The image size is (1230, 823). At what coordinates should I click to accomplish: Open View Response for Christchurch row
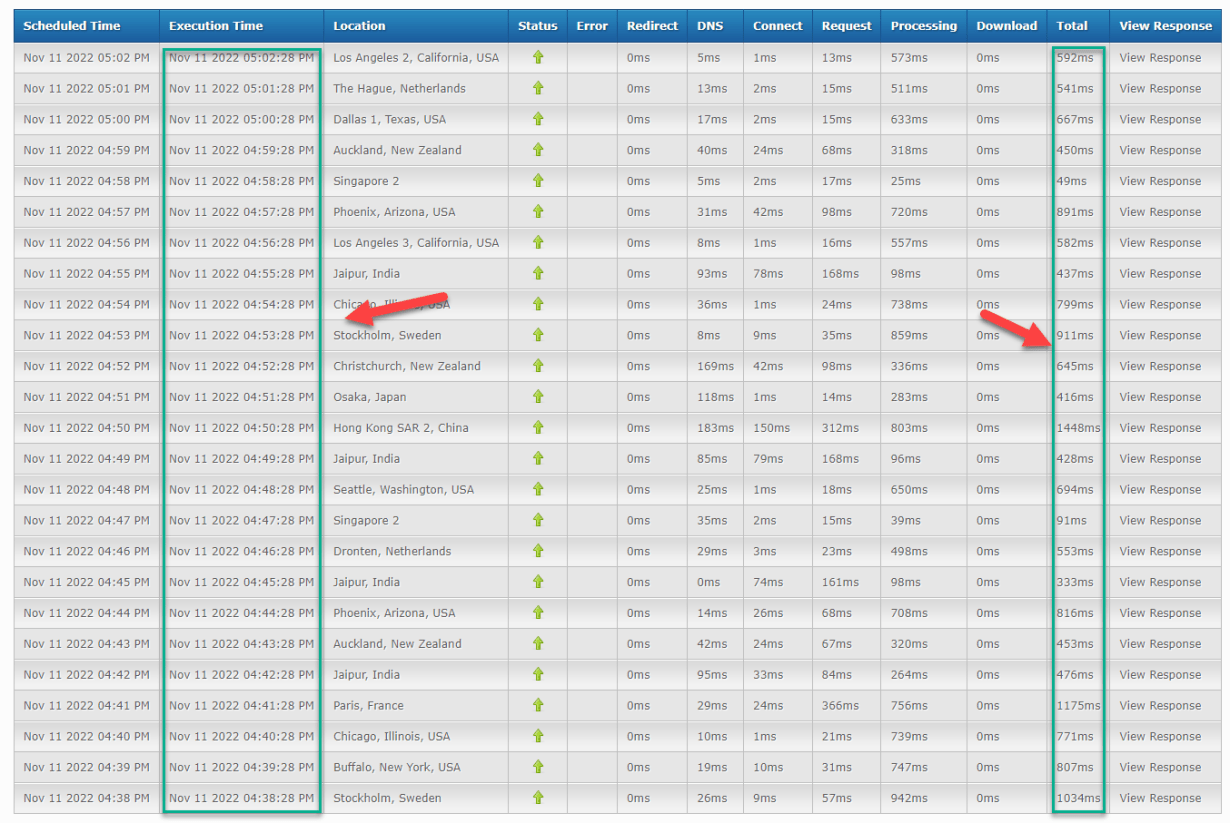point(1160,366)
